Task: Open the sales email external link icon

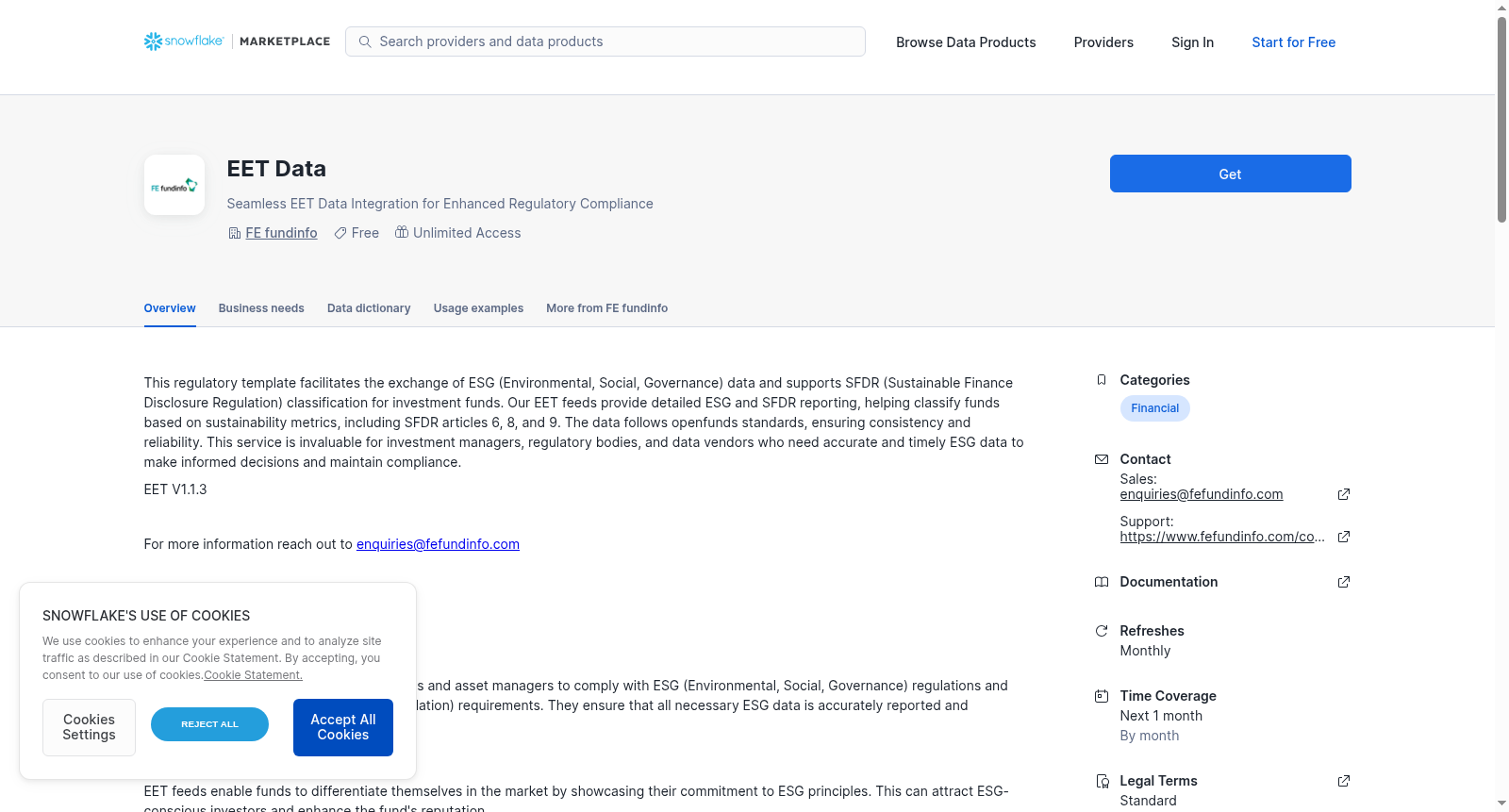Action: pyautogui.click(x=1344, y=494)
